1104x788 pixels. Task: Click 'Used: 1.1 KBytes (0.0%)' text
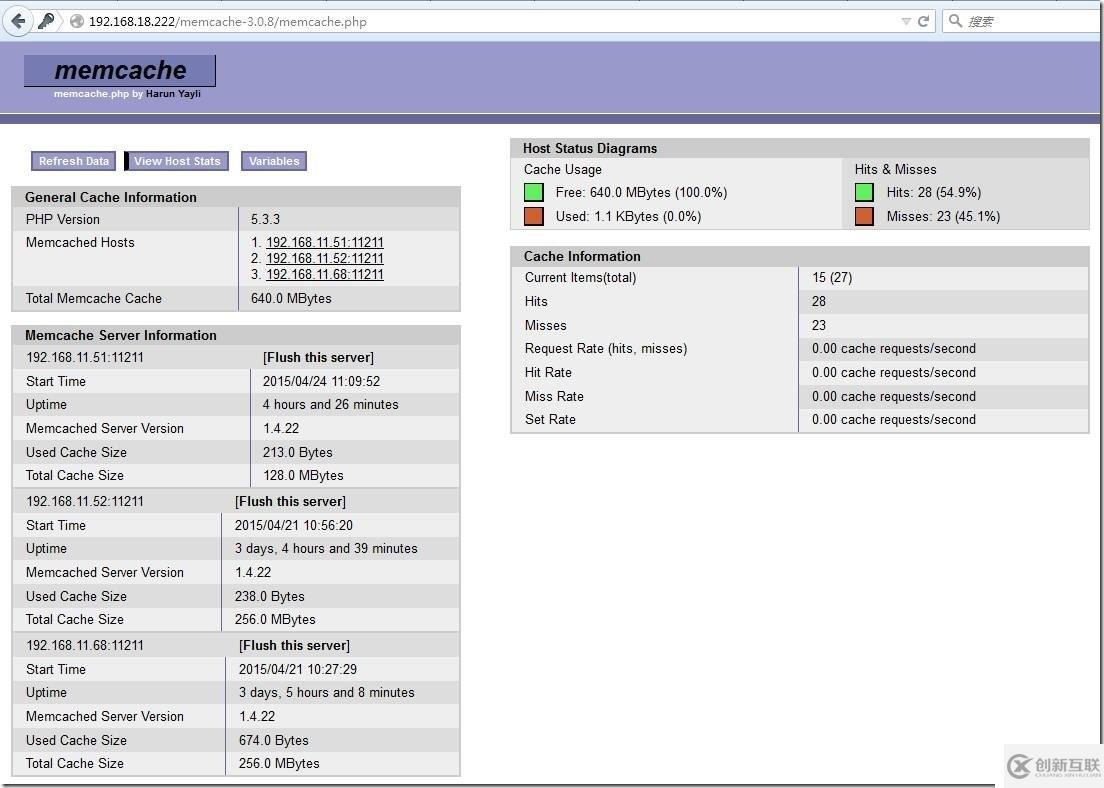[628, 217]
